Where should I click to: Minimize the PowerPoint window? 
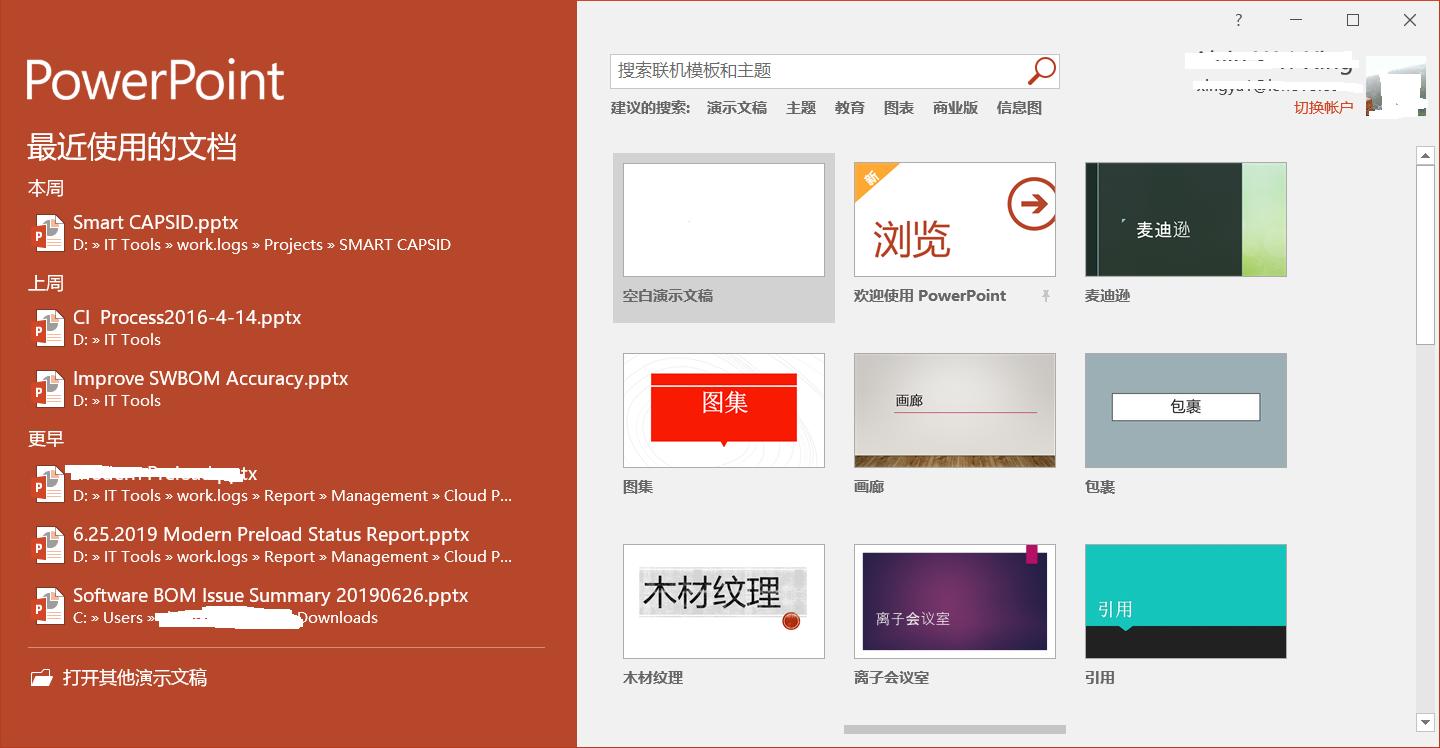pos(1296,20)
